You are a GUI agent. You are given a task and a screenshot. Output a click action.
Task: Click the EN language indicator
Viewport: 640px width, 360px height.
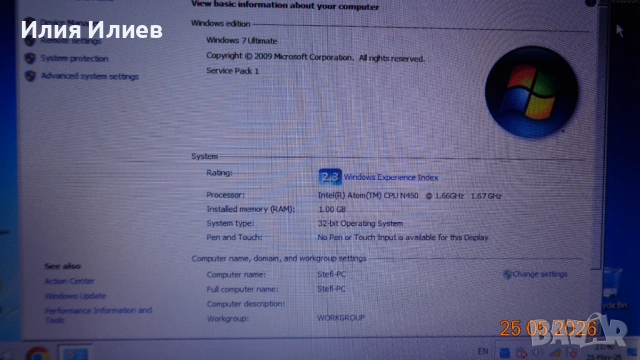[x=483, y=351]
